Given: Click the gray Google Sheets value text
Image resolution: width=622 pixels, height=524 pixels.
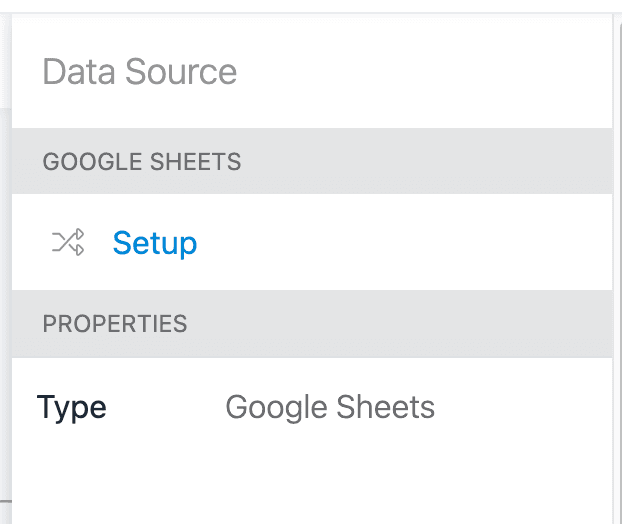Looking at the screenshot, I should (x=330, y=408).
